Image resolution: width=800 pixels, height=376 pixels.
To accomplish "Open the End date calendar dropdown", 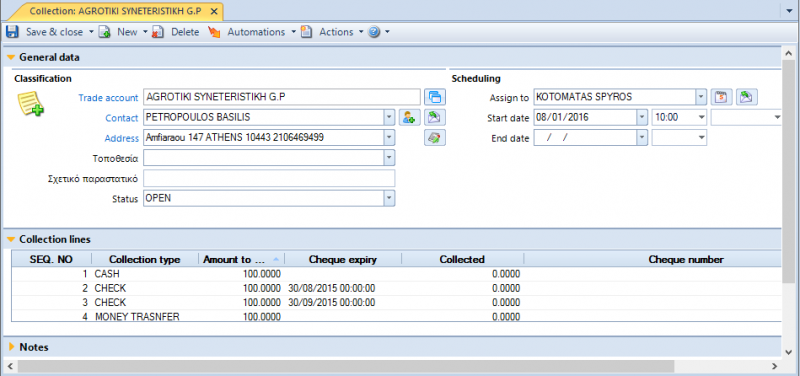I will coord(642,138).
